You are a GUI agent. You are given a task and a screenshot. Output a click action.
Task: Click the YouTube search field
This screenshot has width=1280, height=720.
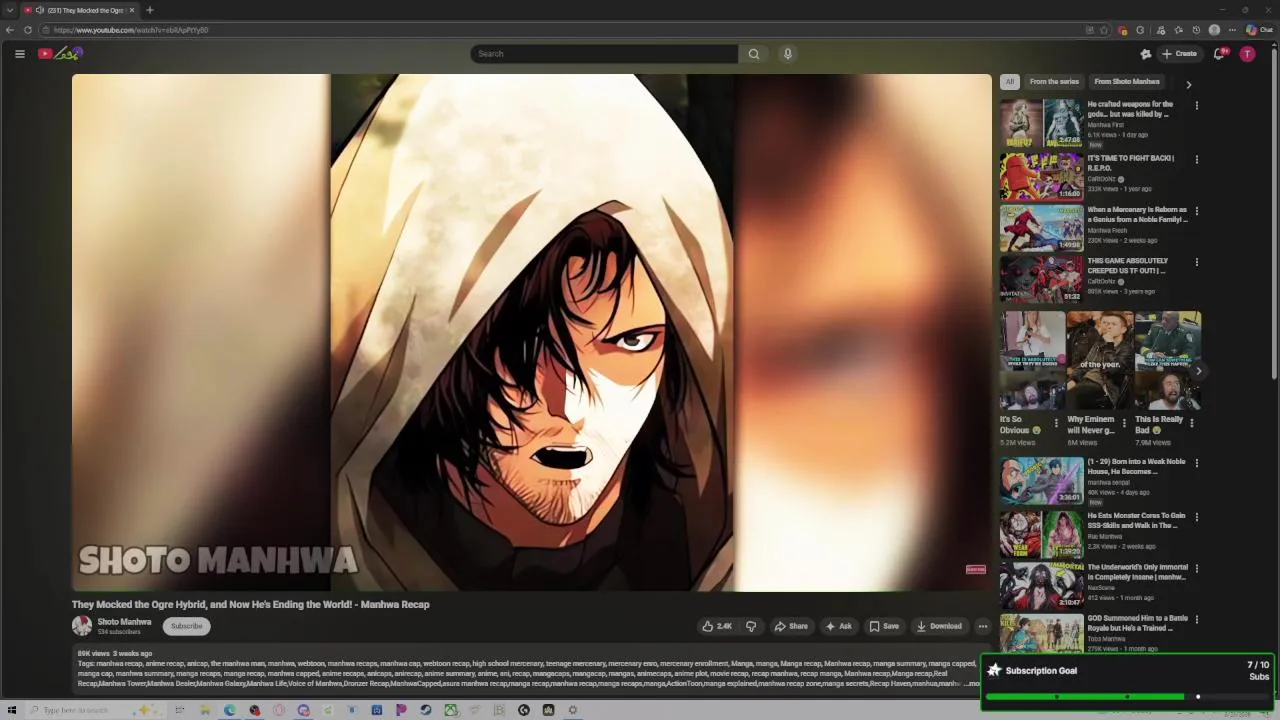(604, 54)
